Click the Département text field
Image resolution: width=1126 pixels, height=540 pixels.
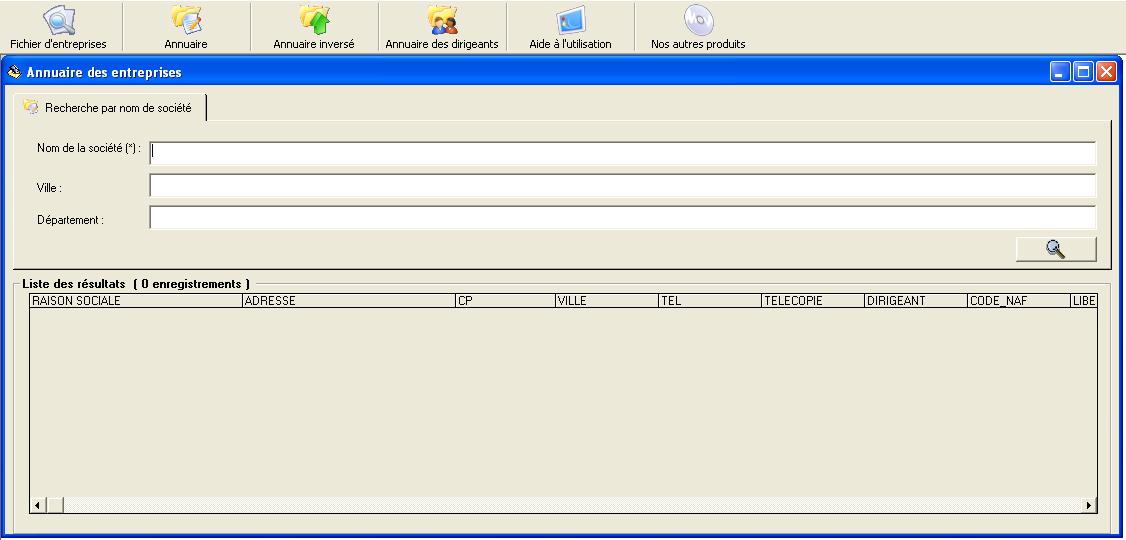[622, 218]
